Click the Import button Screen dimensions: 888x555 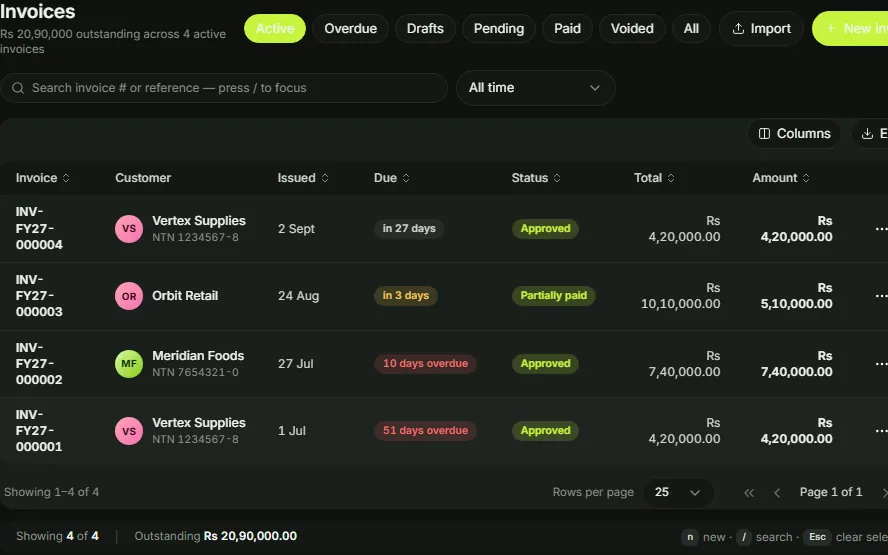[x=761, y=28]
